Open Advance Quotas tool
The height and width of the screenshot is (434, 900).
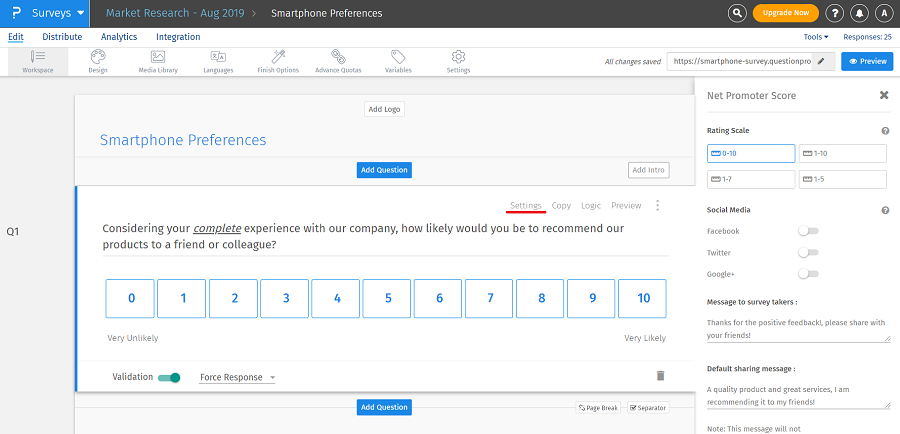coord(339,60)
